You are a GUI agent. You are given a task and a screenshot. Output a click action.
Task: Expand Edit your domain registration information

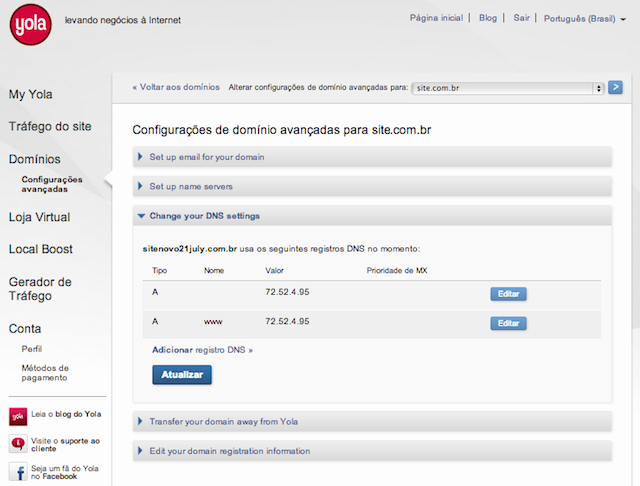tap(229, 451)
